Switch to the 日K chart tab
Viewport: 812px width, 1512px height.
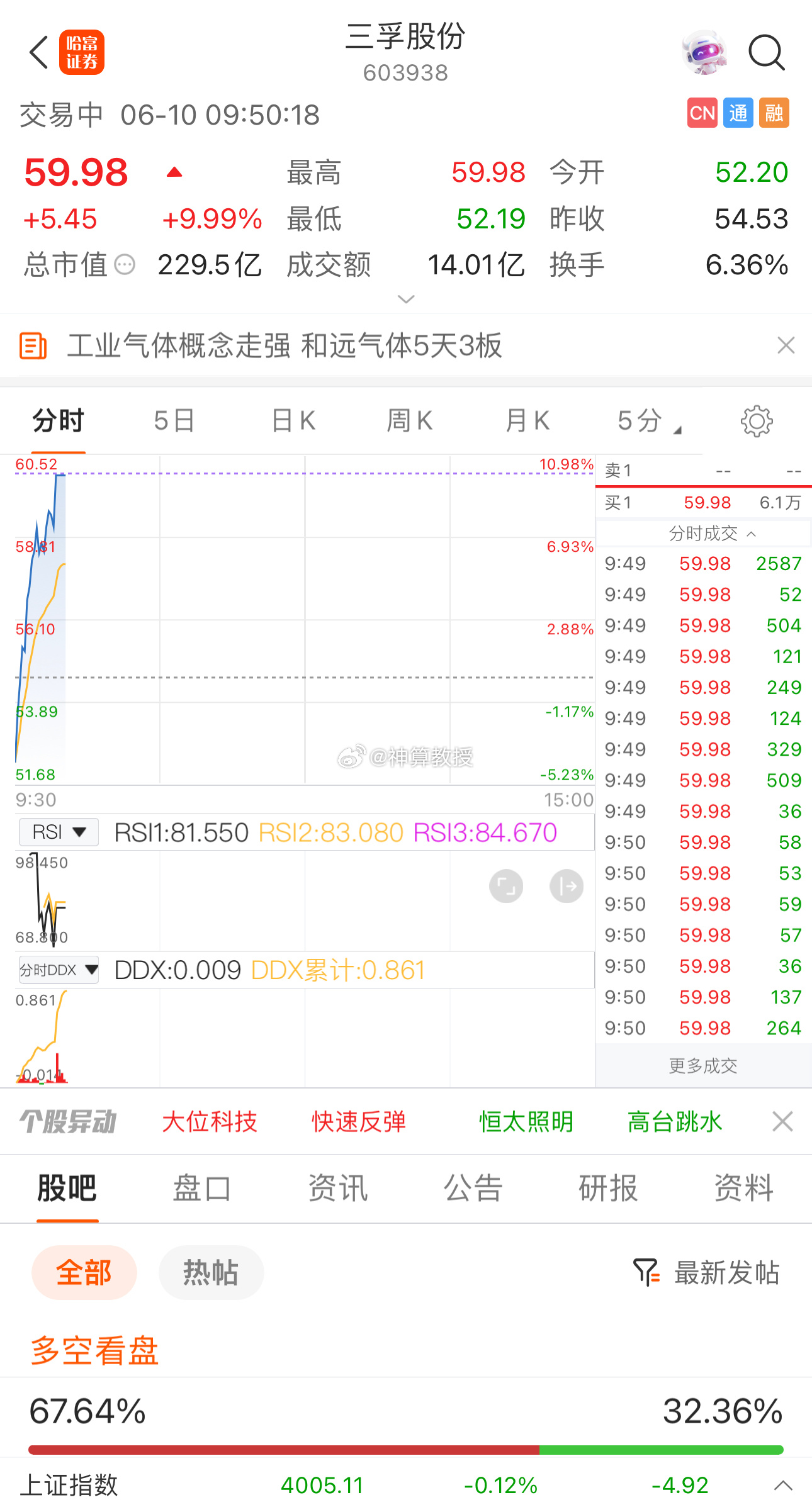293,421
